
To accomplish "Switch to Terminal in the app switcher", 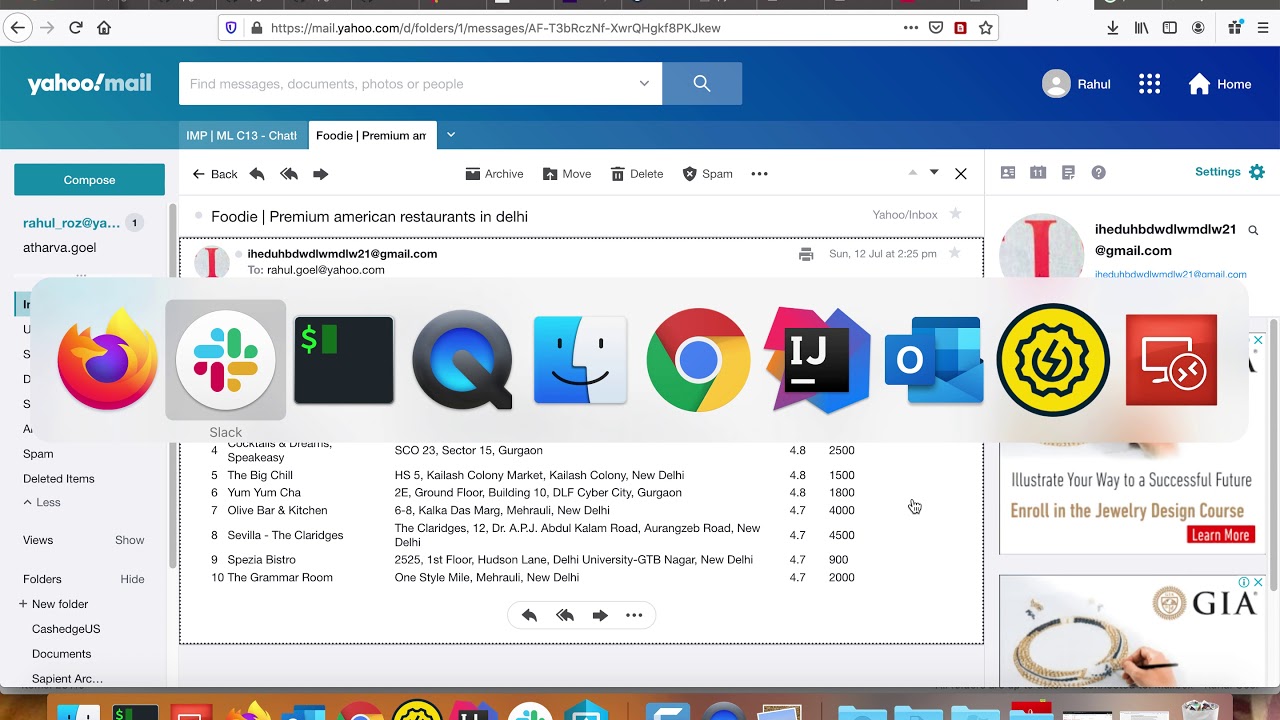I will [344, 360].
